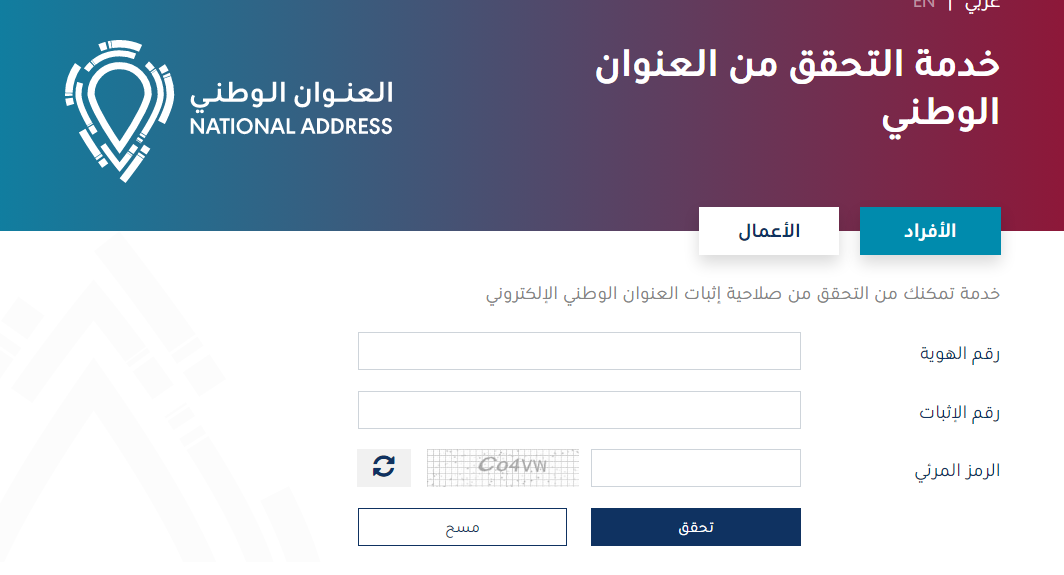Submit the form with تحقق button
The width and height of the screenshot is (1064, 575).
(x=696, y=527)
